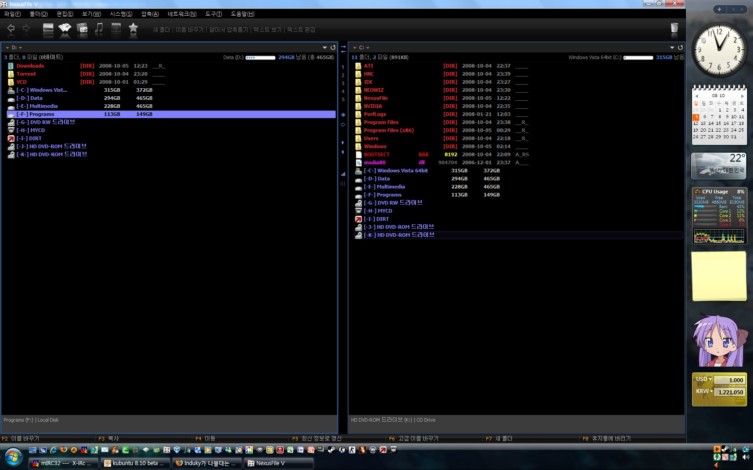Screen dimensions: 753x470
Task: Expand the right panel history dropdown arrow
Action: pos(672,48)
